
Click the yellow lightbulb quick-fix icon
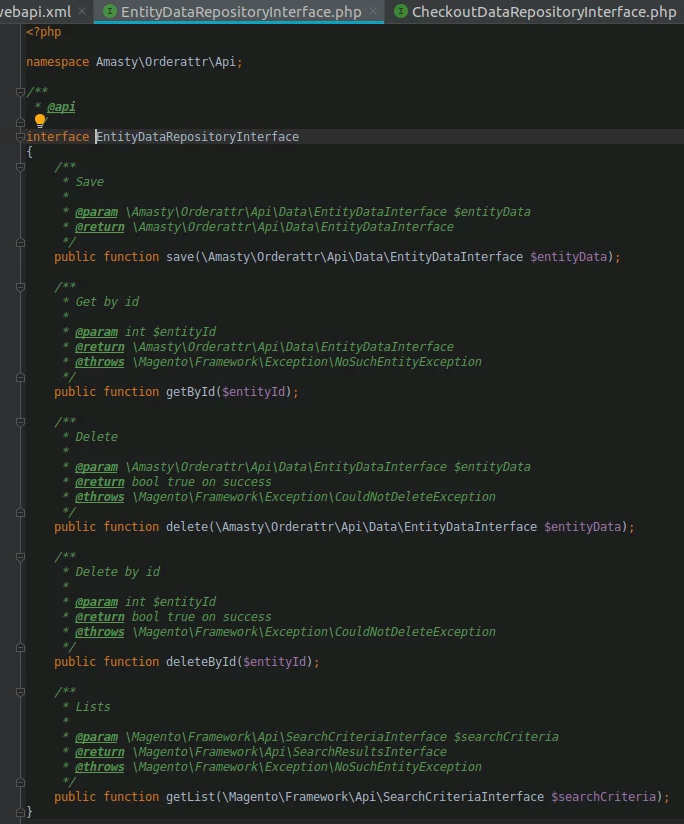pyautogui.click(x=41, y=121)
